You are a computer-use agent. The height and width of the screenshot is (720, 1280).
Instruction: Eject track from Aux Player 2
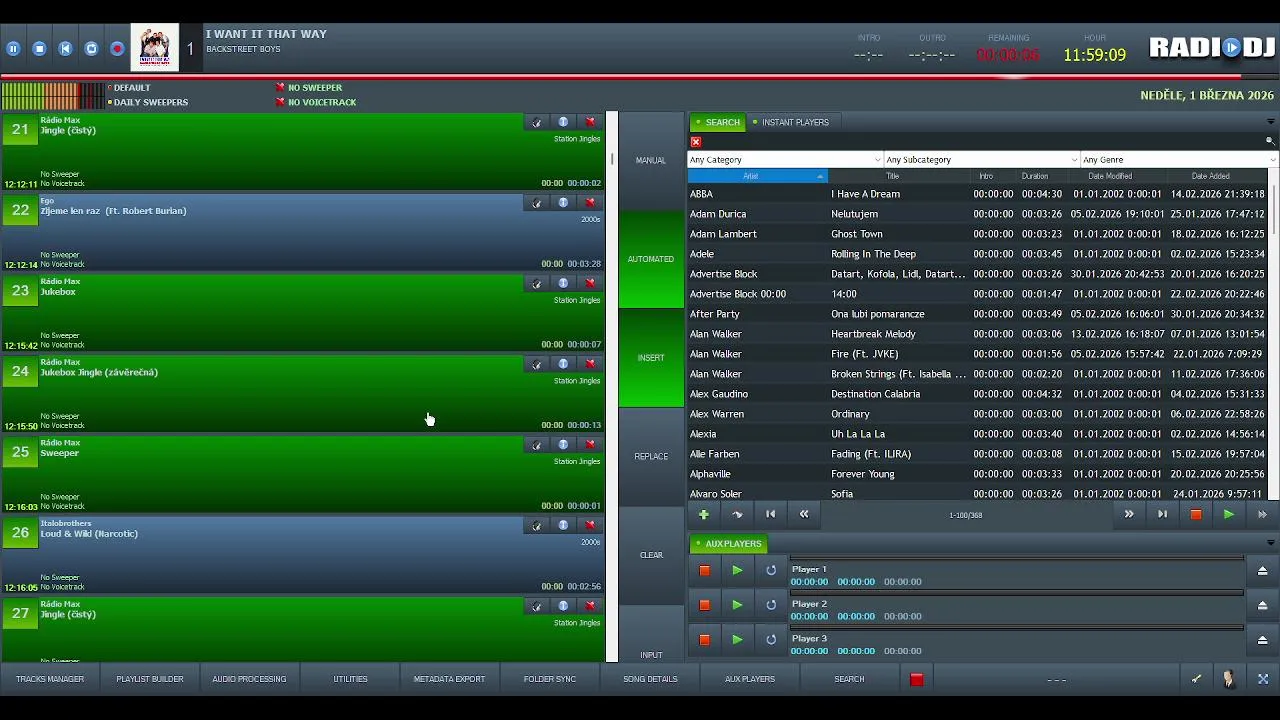1262,605
